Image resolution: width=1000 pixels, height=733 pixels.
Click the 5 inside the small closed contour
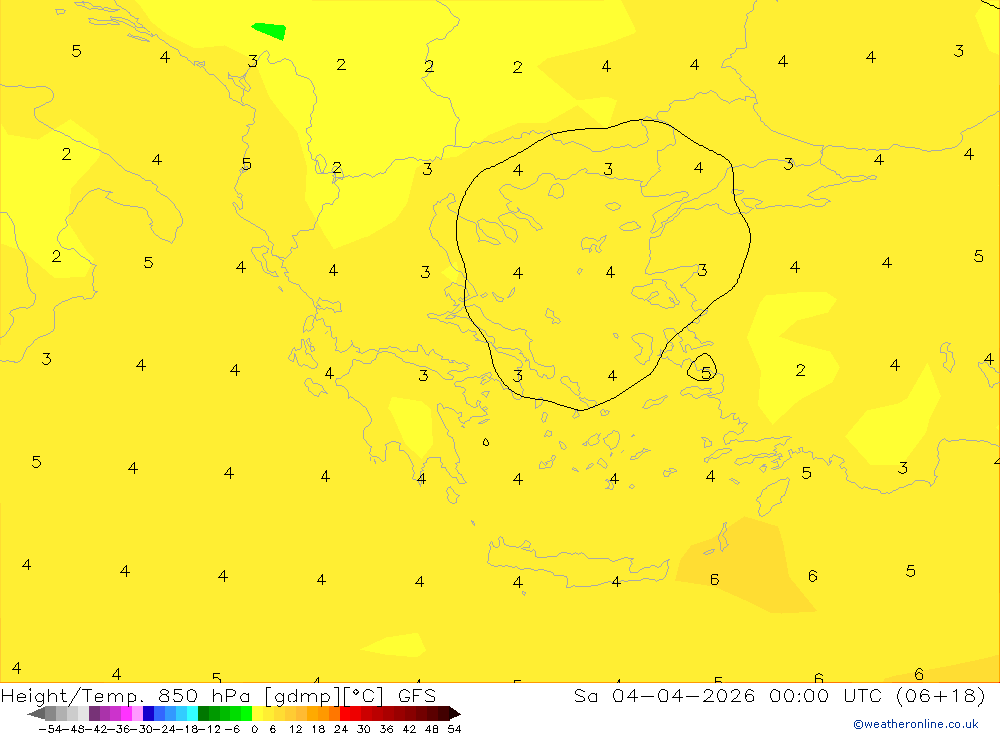(x=705, y=372)
